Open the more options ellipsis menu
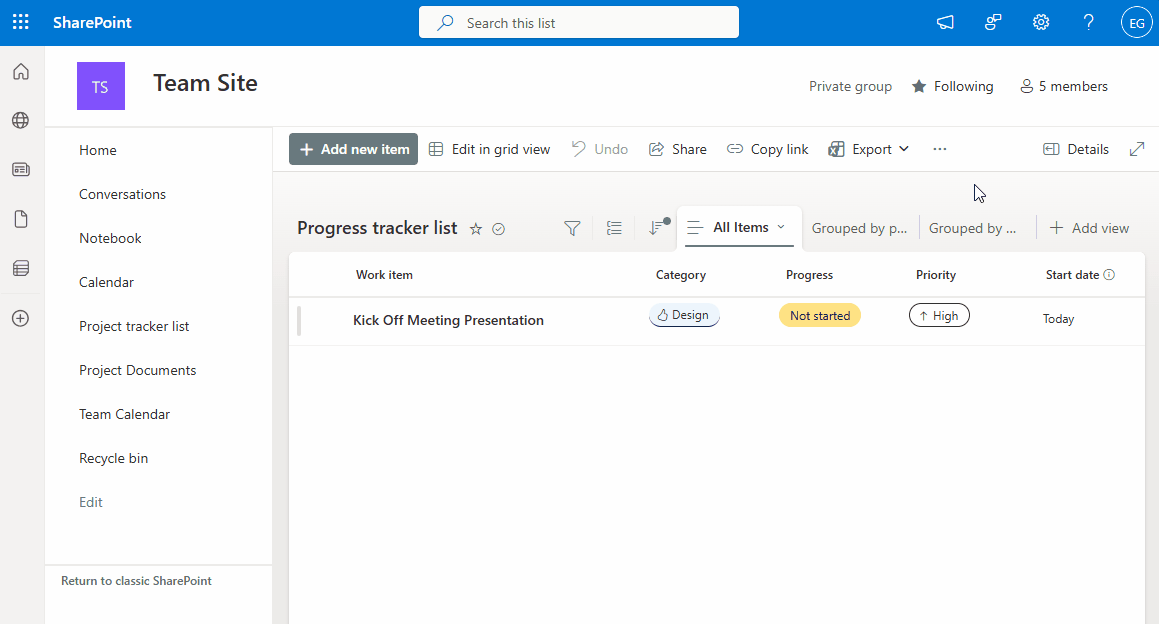Image resolution: width=1159 pixels, height=624 pixels. pyautogui.click(x=939, y=149)
